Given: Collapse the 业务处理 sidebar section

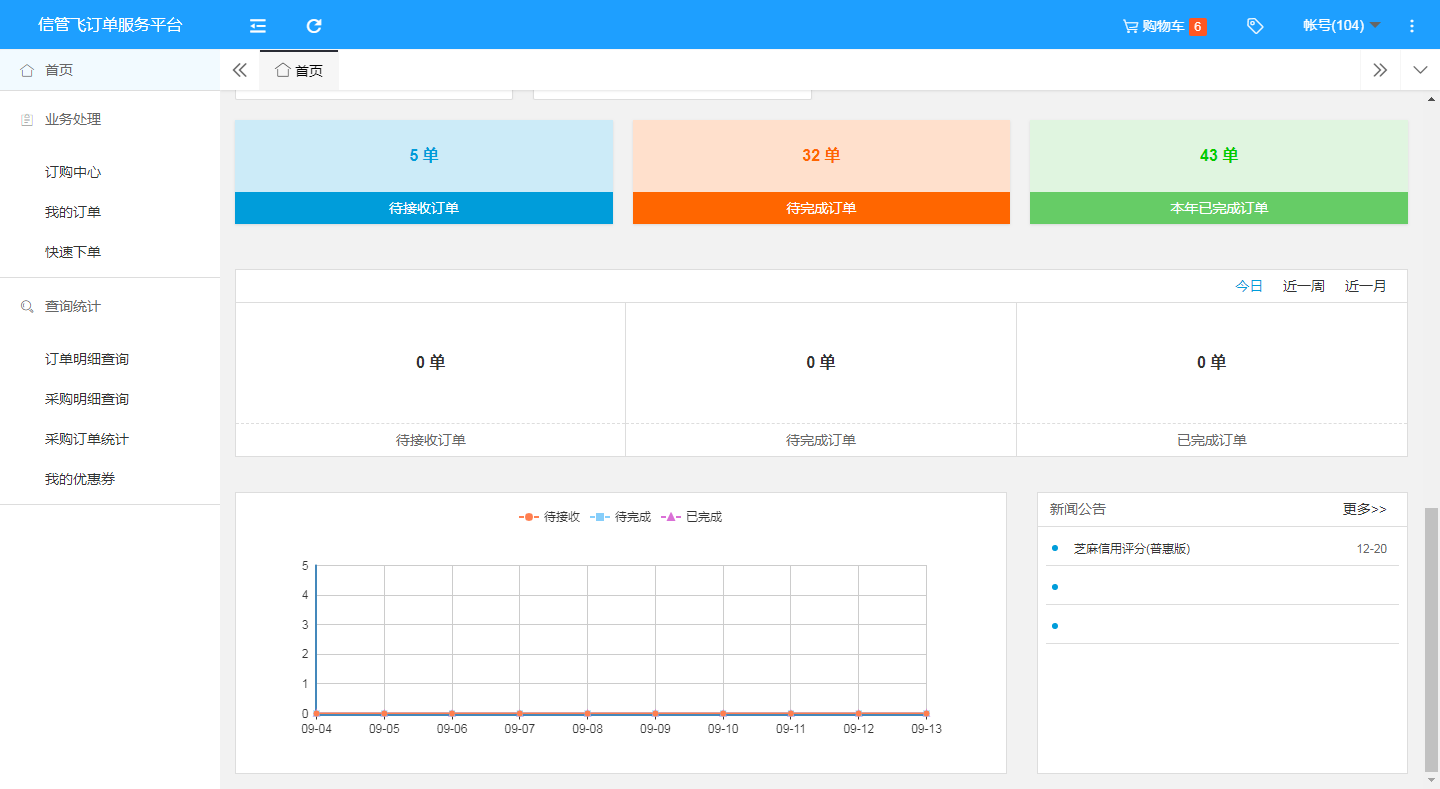Looking at the screenshot, I should [x=72, y=119].
